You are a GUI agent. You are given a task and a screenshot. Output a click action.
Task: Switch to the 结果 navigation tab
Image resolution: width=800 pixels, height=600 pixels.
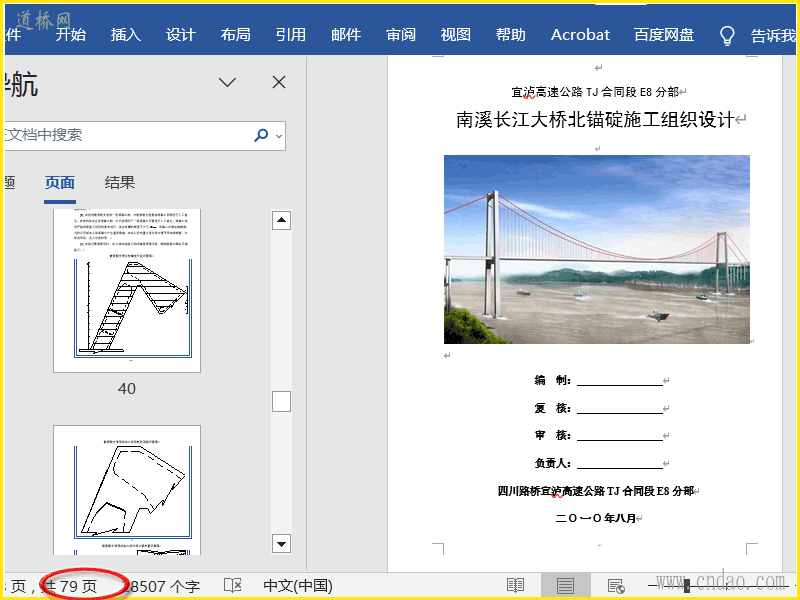coord(119,183)
